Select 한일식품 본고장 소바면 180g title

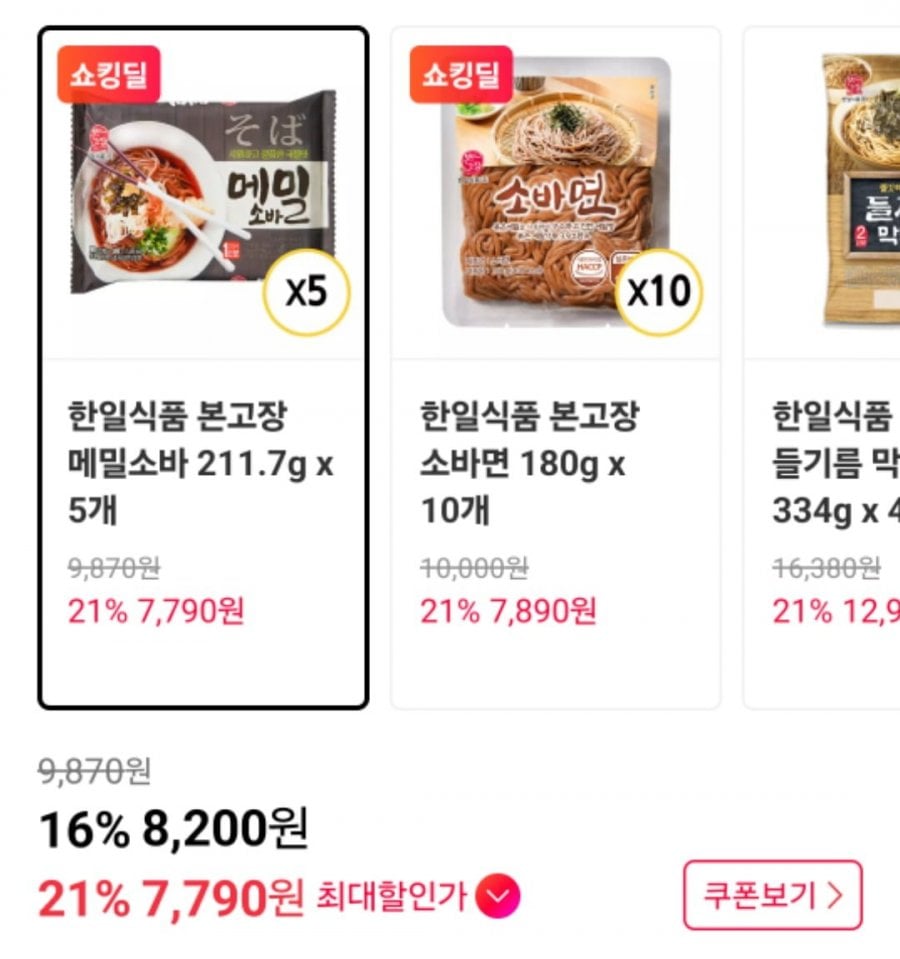point(529,464)
